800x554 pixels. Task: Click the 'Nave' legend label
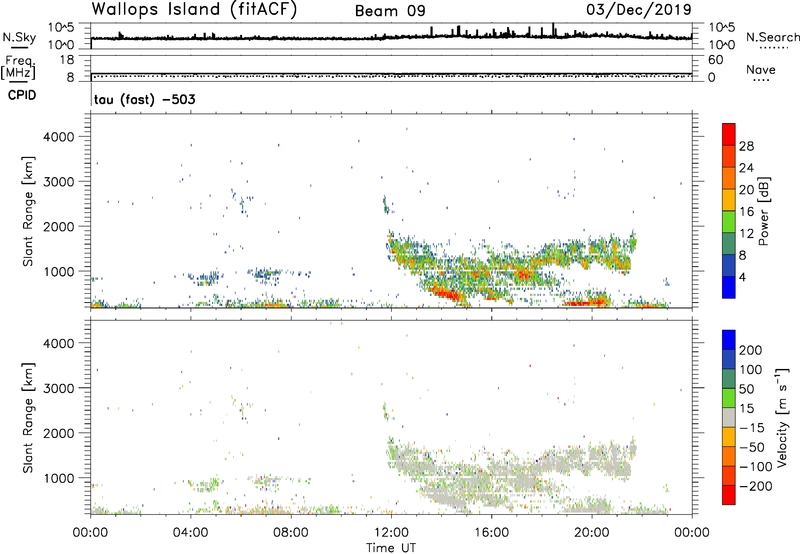click(x=761, y=69)
